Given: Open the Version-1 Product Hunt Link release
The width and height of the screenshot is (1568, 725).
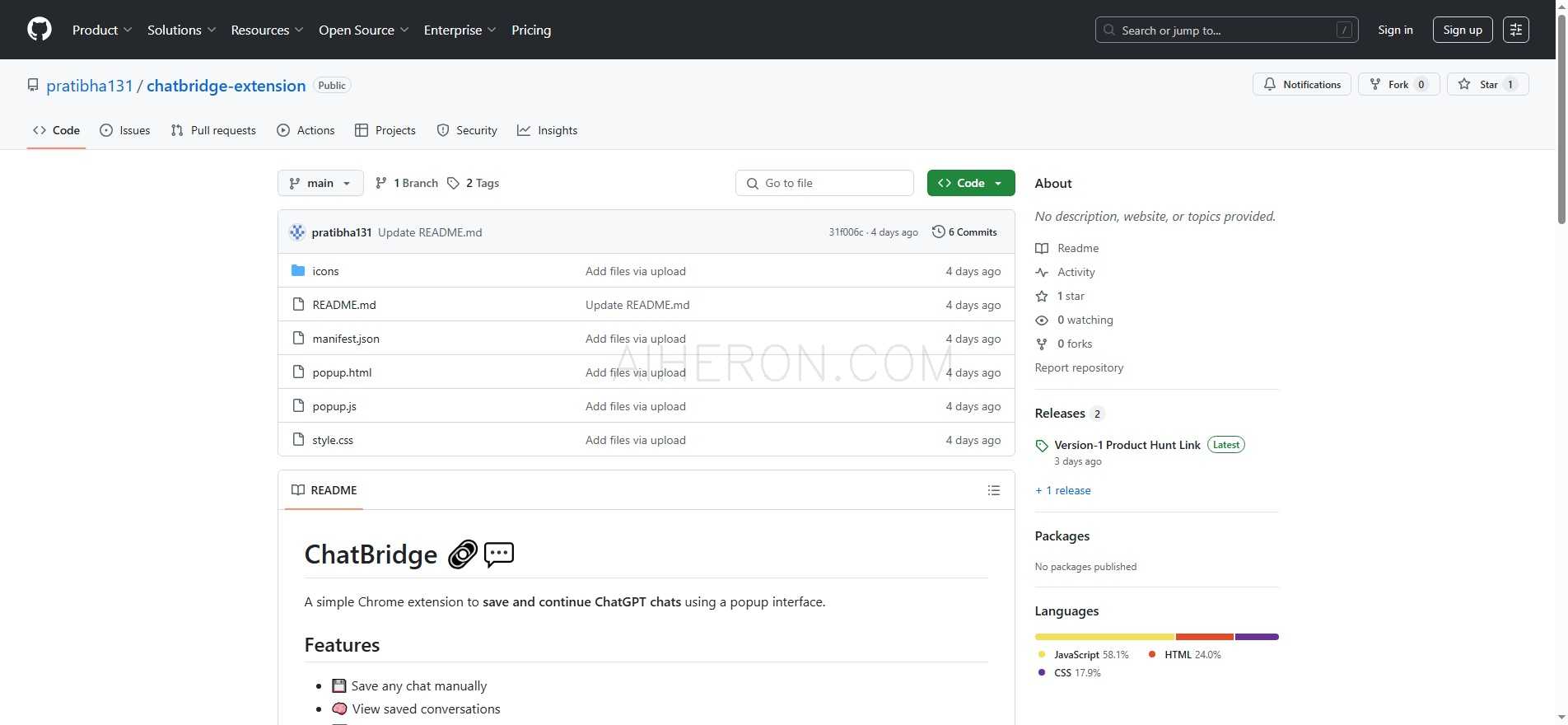Looking at the screenshot, I should click(x=1127, y=445).
